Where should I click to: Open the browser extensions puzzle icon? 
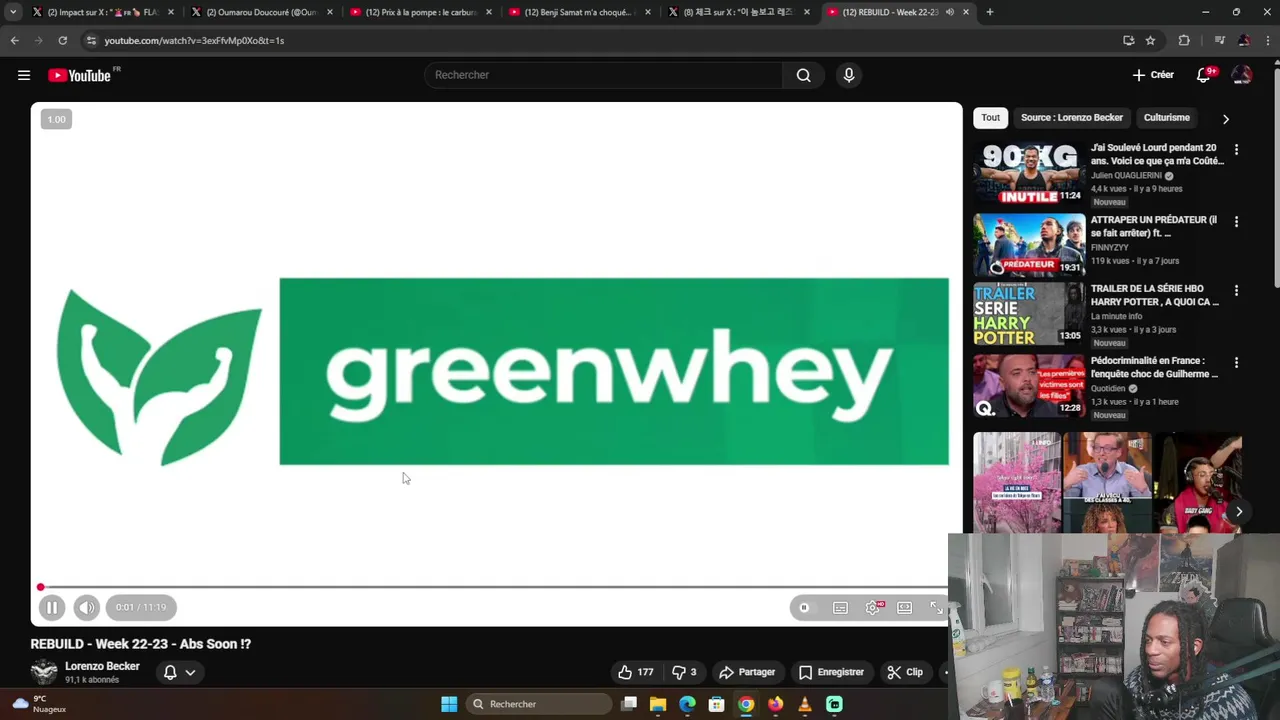(x=1184, y=40)
